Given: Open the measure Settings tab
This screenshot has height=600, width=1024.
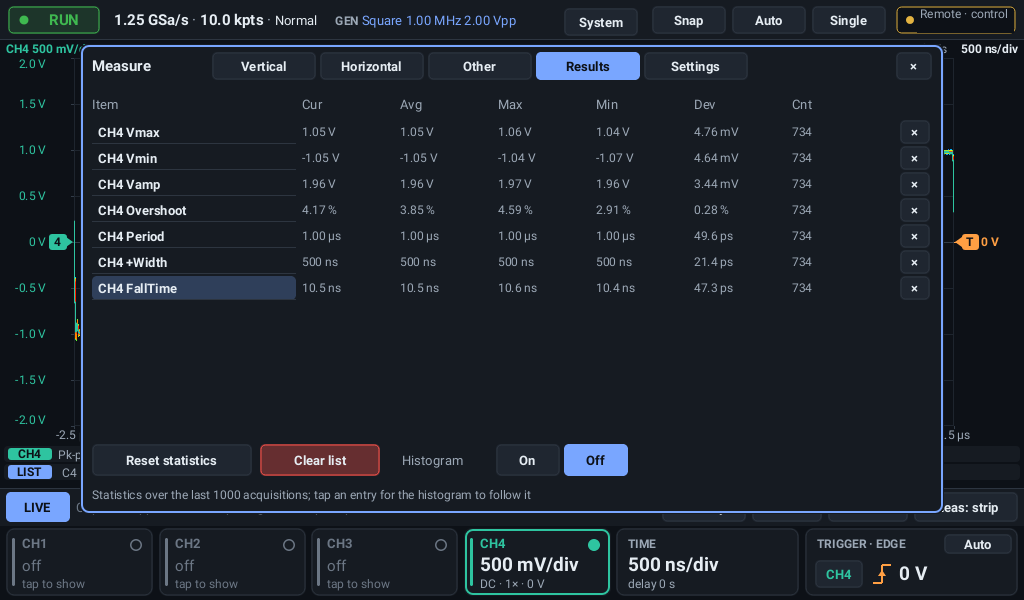Looking at the screenshot, I should 696,67.
